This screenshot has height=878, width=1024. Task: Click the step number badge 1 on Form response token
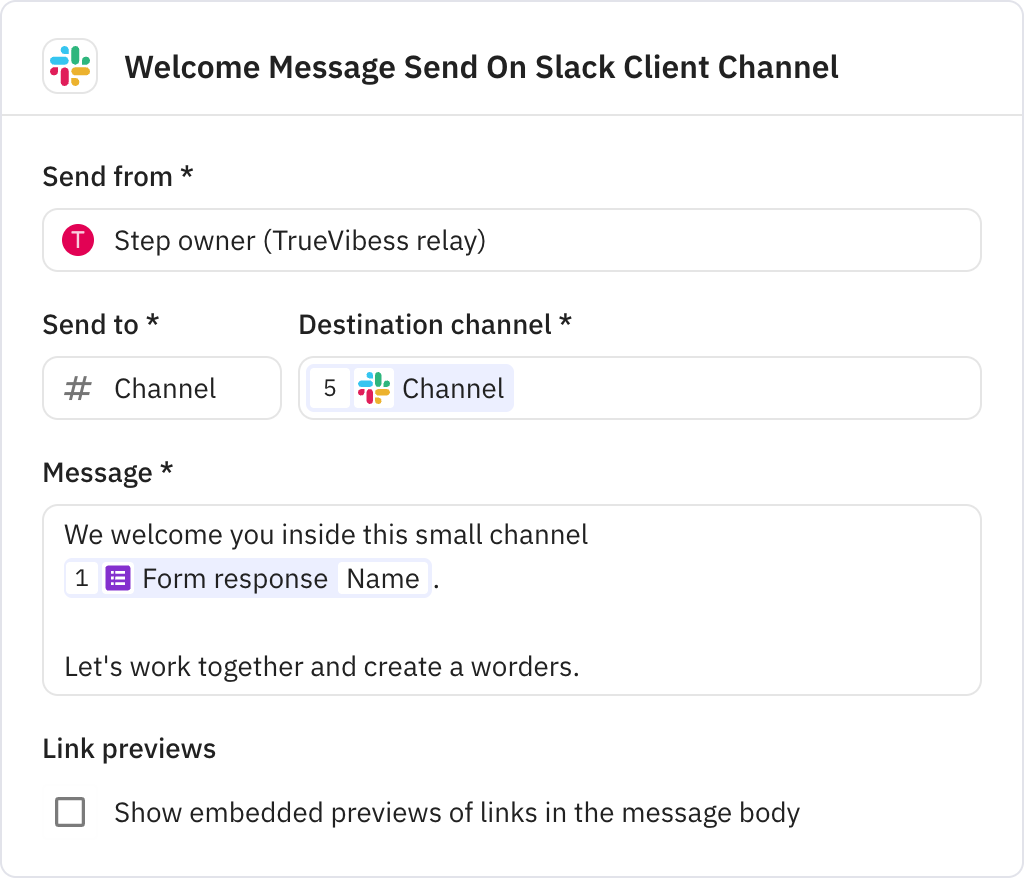83,578
